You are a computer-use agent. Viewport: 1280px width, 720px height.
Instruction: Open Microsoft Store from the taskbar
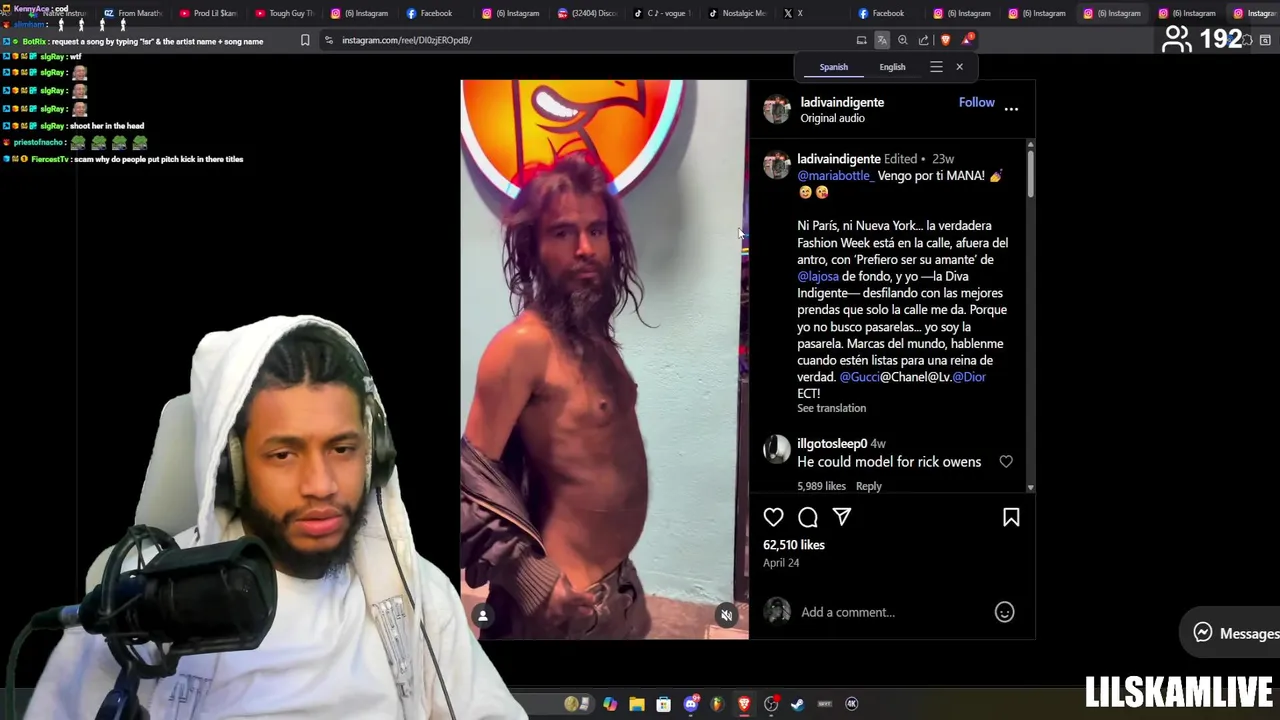tap(663, 704)
